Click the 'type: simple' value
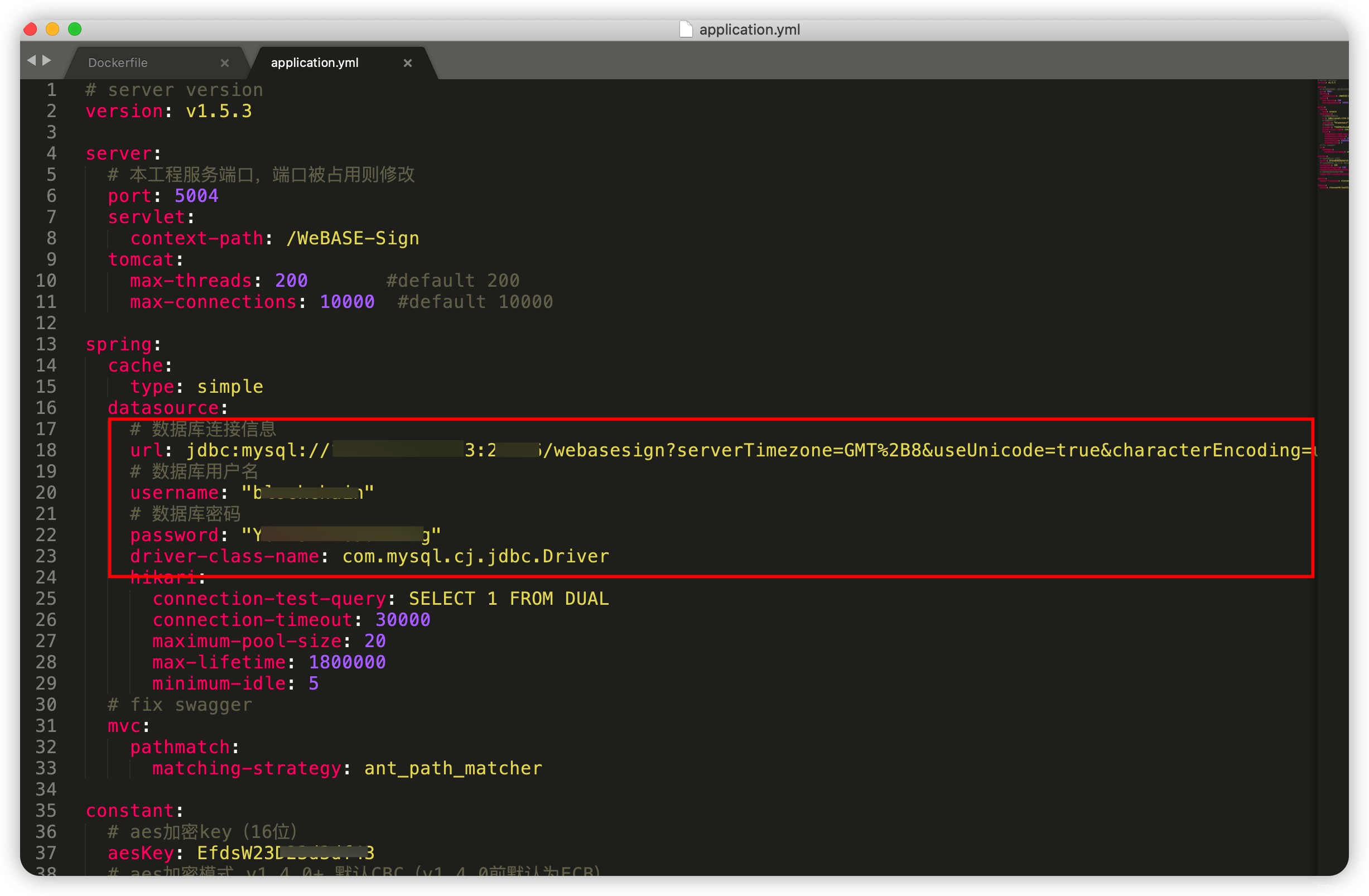 click(229, 387)
